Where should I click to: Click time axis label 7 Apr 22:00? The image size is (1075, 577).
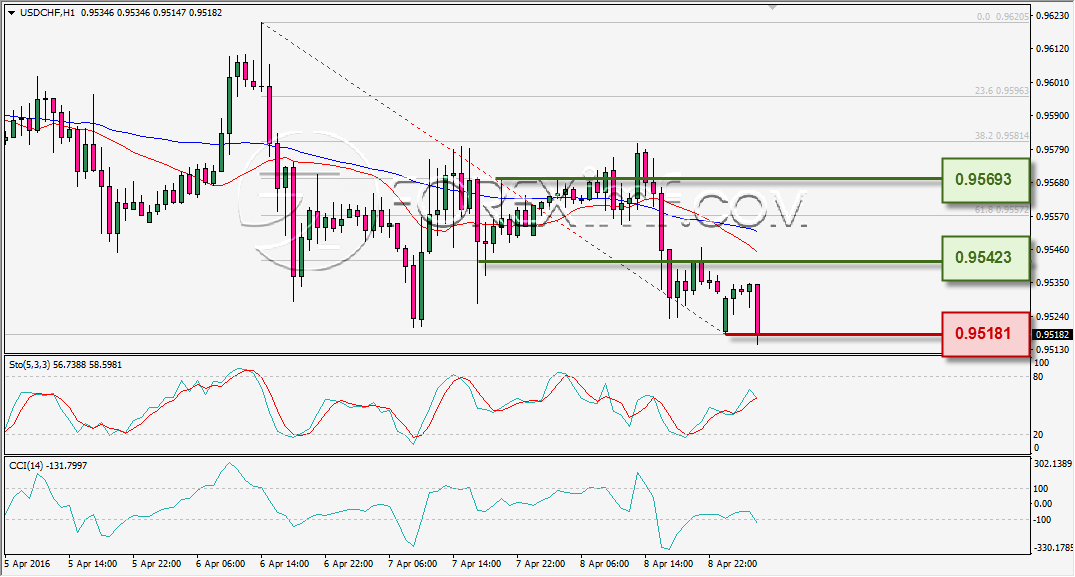coord(541,563)
